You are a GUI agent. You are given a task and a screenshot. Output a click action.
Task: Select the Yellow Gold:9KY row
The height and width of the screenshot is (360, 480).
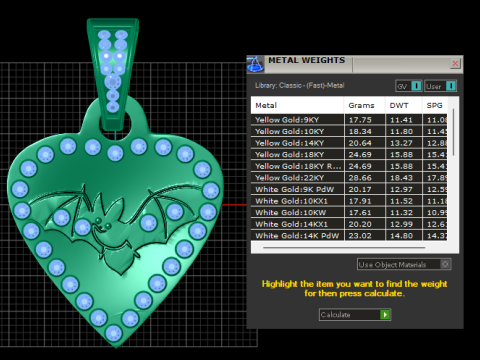(x=349, y=120)
